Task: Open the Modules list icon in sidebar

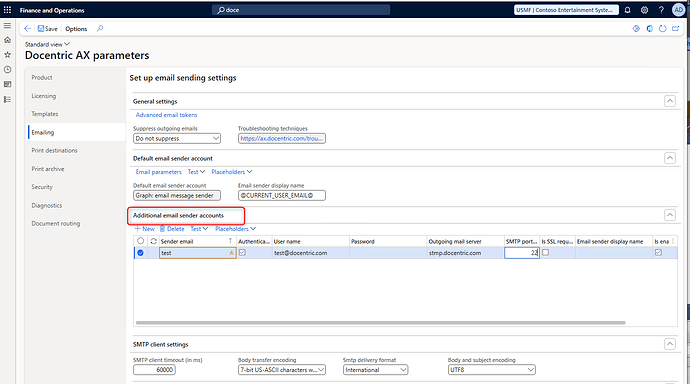Action: (x=7, y=99)
